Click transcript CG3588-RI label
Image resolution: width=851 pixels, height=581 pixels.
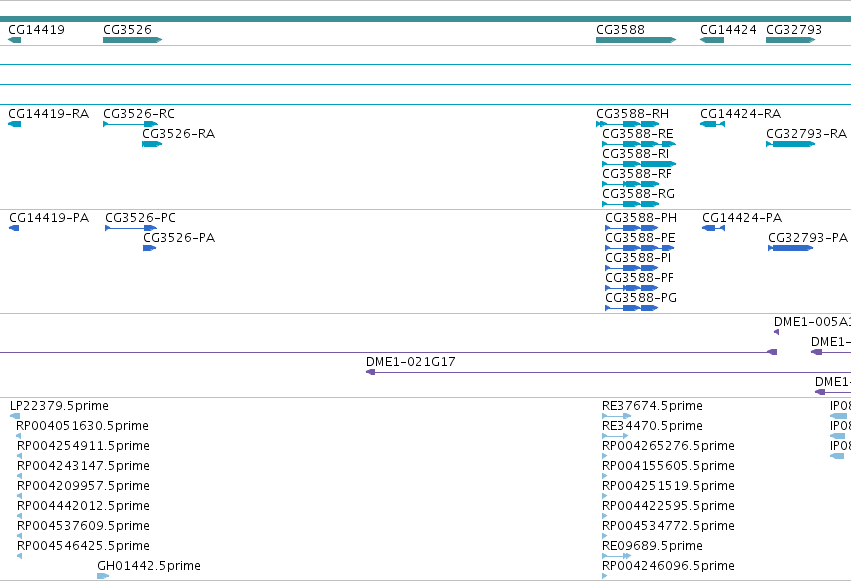(636, 154)
